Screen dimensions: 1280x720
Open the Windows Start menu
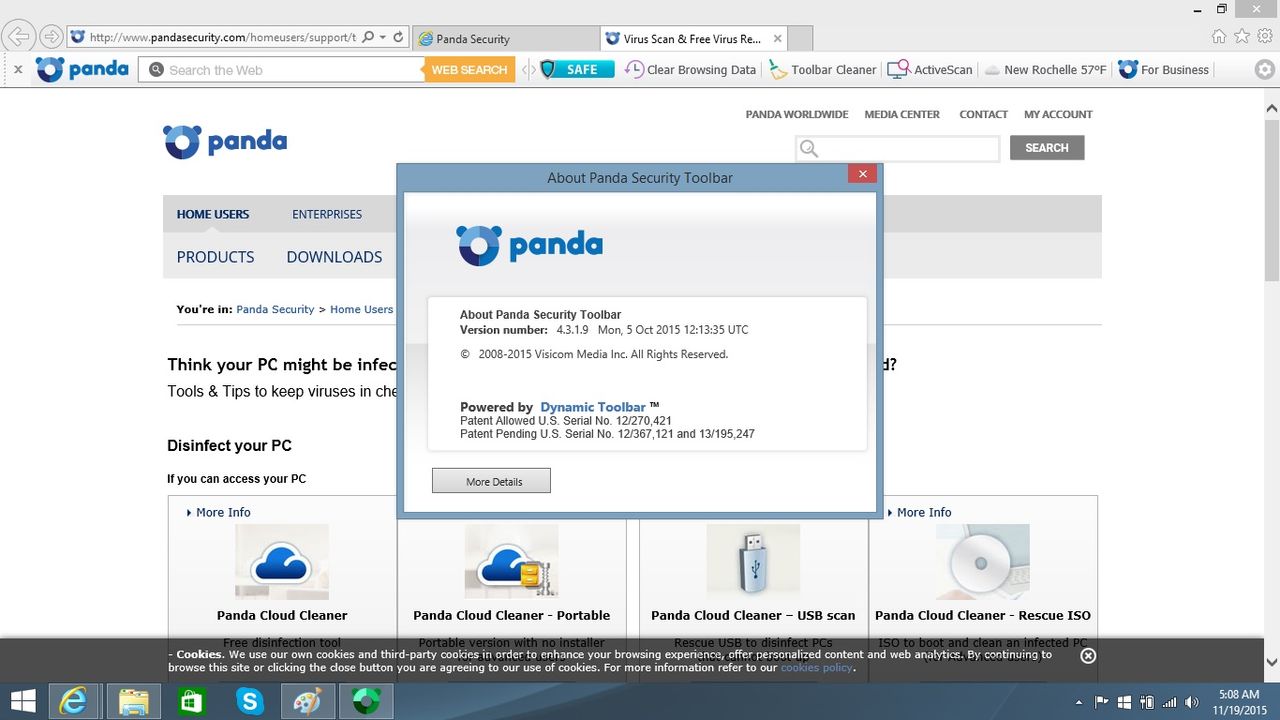[x=23, y=701]
